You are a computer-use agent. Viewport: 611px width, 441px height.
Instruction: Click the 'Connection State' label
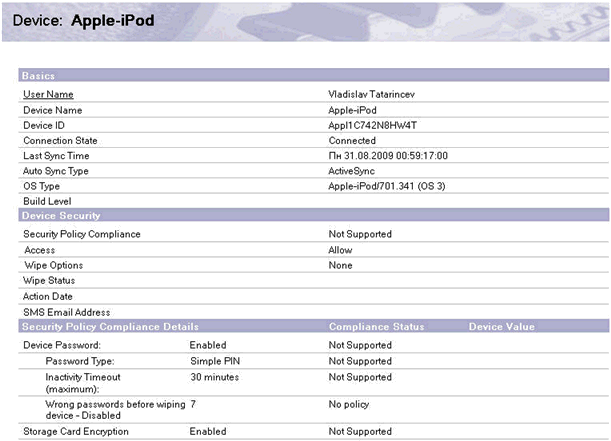click(x=60, y=141)
